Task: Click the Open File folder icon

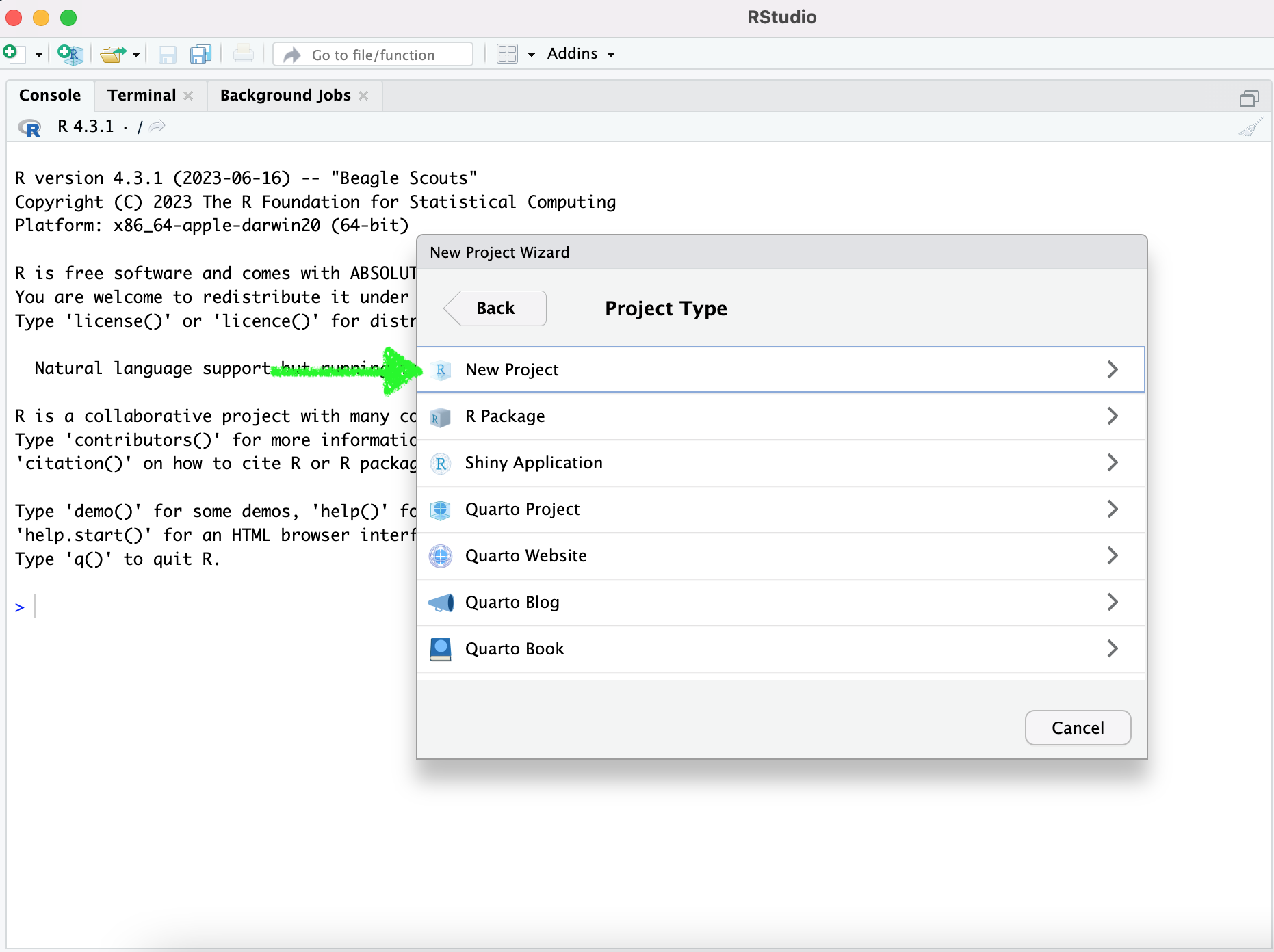Action: pyautogui.click(x=114, y=54)
